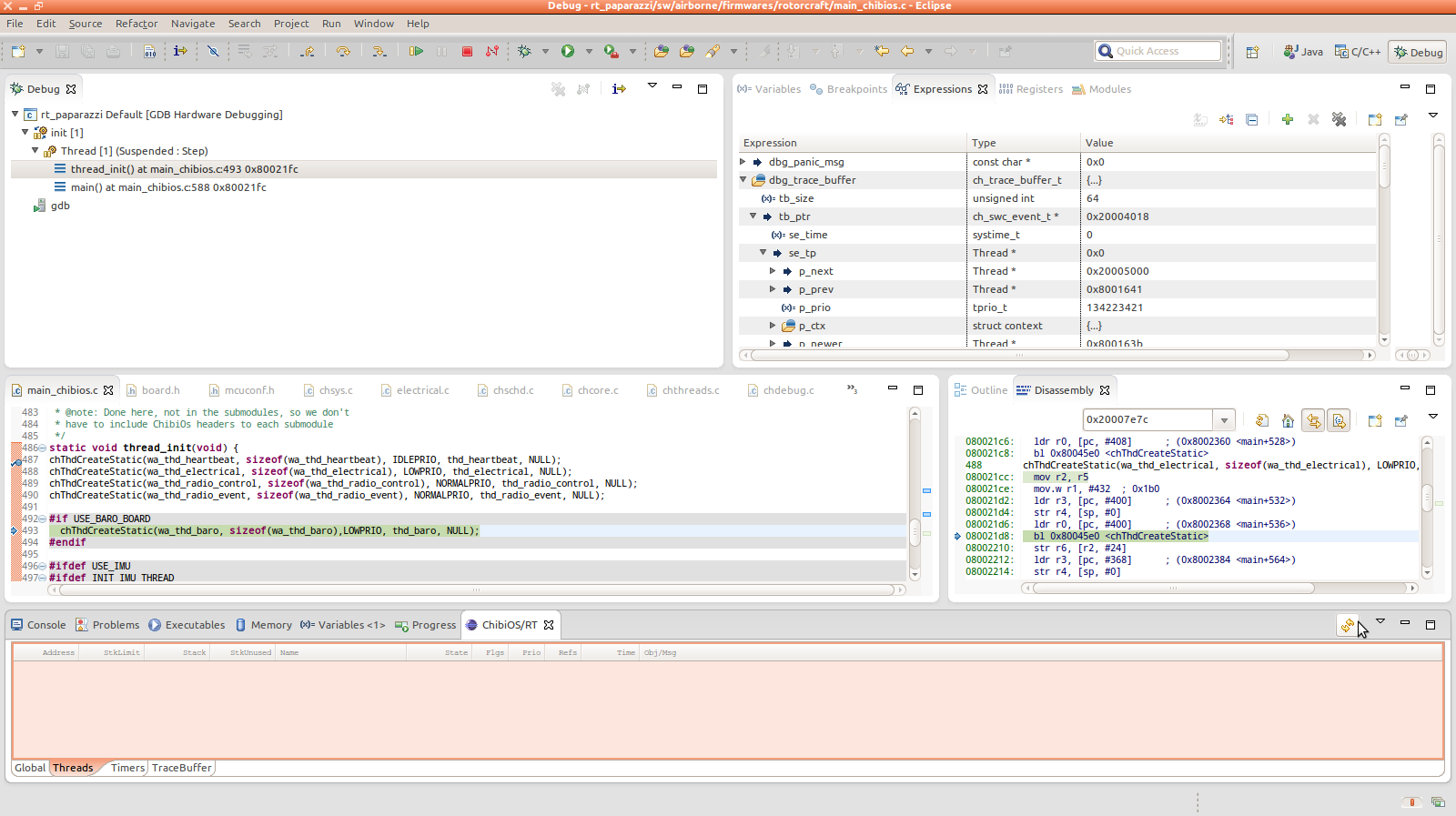Image resolution: width=1456 pixels, height=816 pixels.
Task: Collapse Thread [1] node in Debug view
Action: 35,151
